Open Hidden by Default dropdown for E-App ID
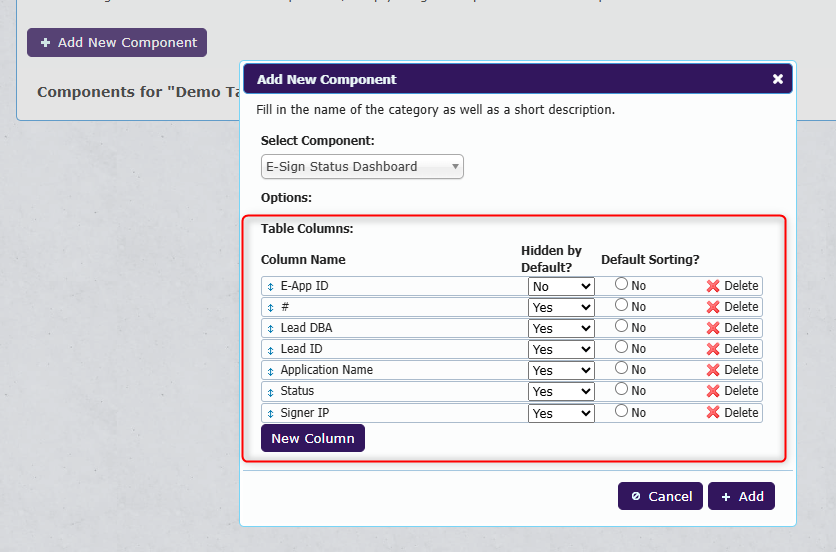Viewport: 836px width, 552px height. [x=561, y=286]
